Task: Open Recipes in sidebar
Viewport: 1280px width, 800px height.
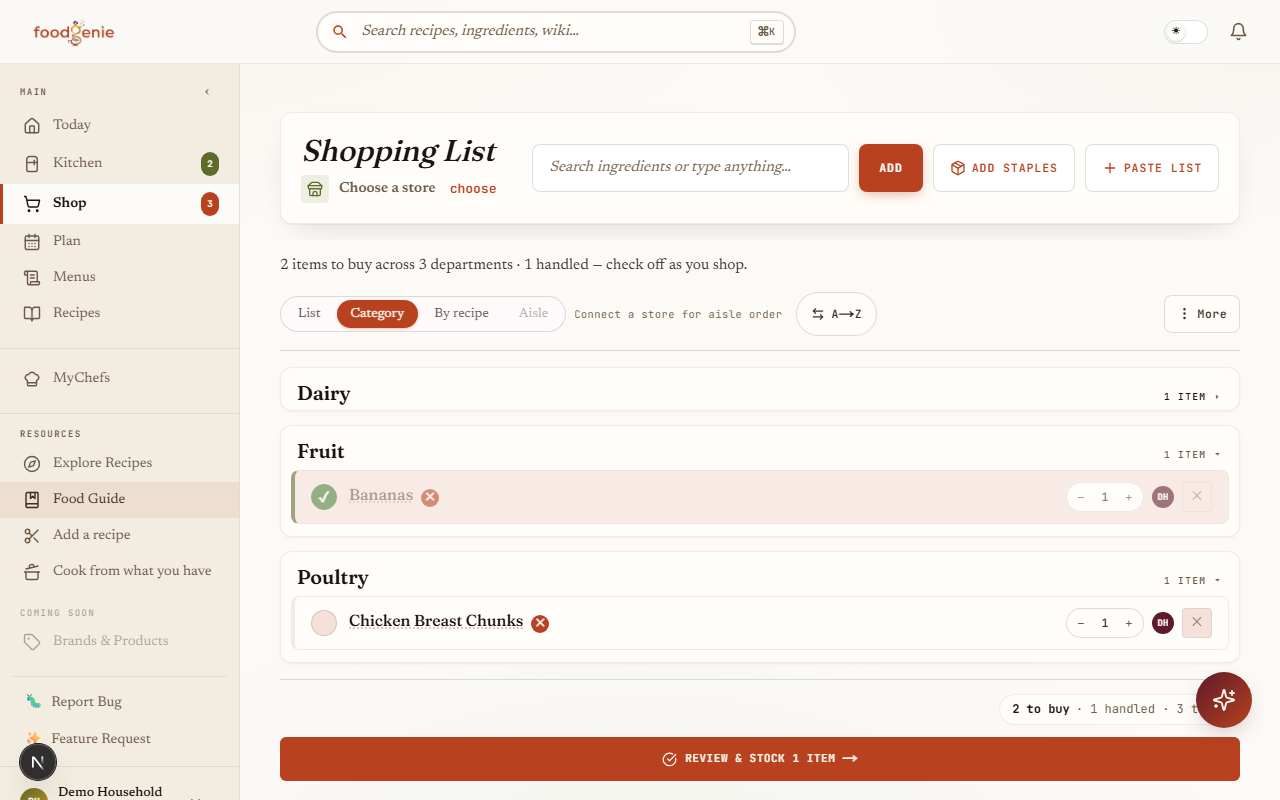Action: click(x=120, y=313)
